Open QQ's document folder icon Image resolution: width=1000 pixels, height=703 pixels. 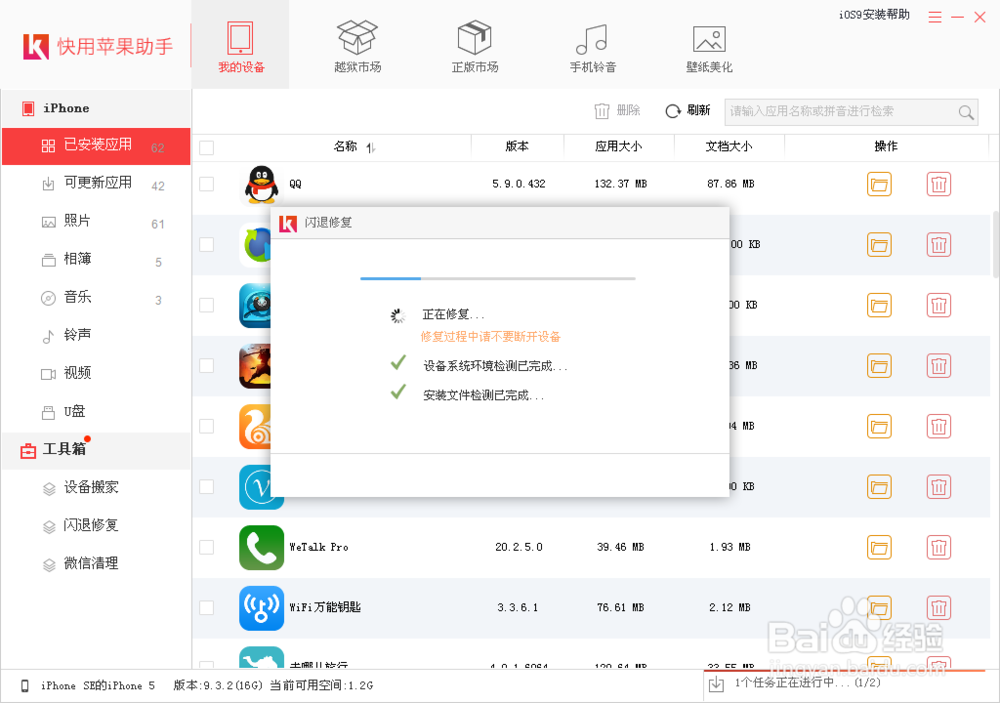click(879, 184)
